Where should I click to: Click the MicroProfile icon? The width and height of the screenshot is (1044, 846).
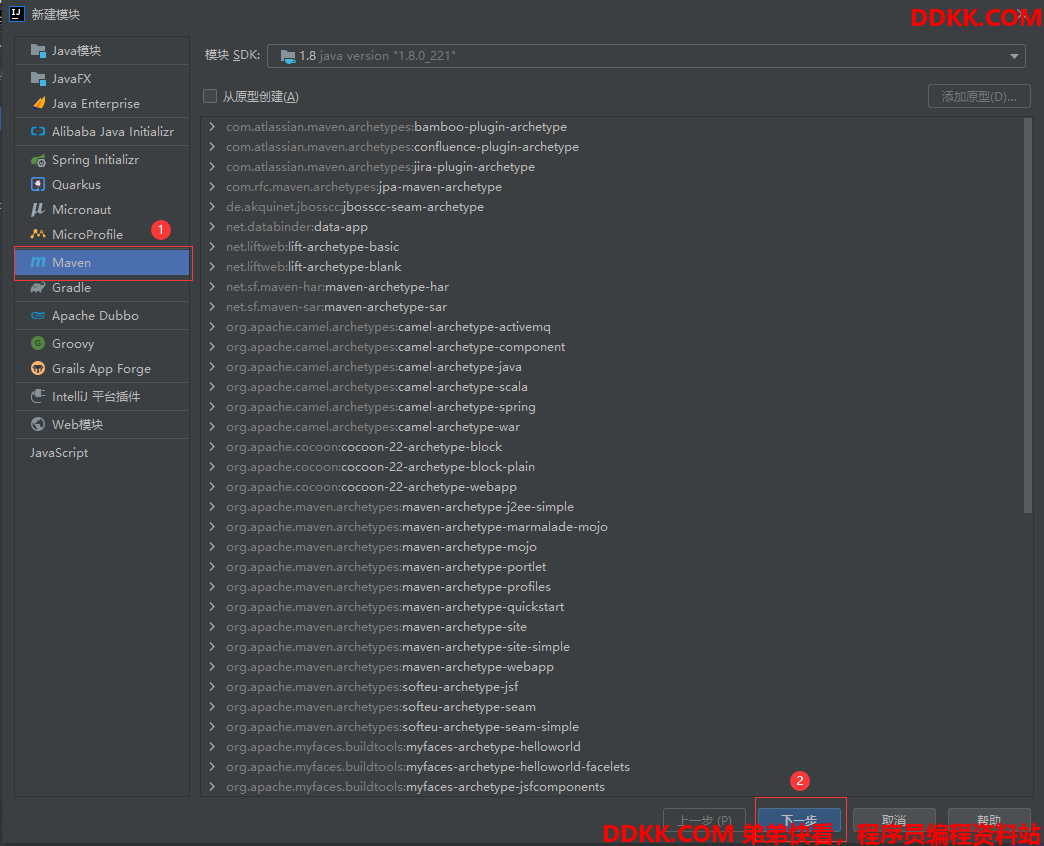[38, 234]
